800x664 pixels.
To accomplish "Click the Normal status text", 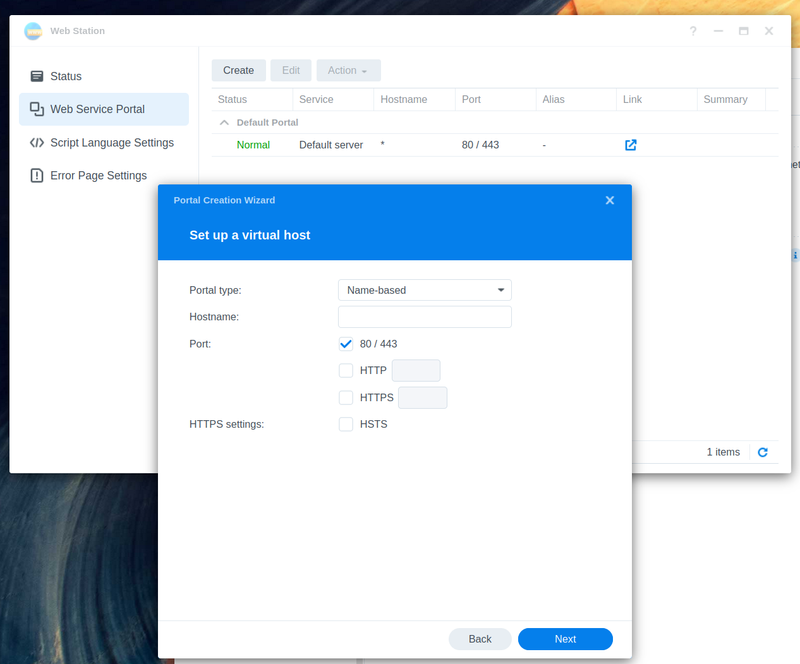I will pos(253,145).
